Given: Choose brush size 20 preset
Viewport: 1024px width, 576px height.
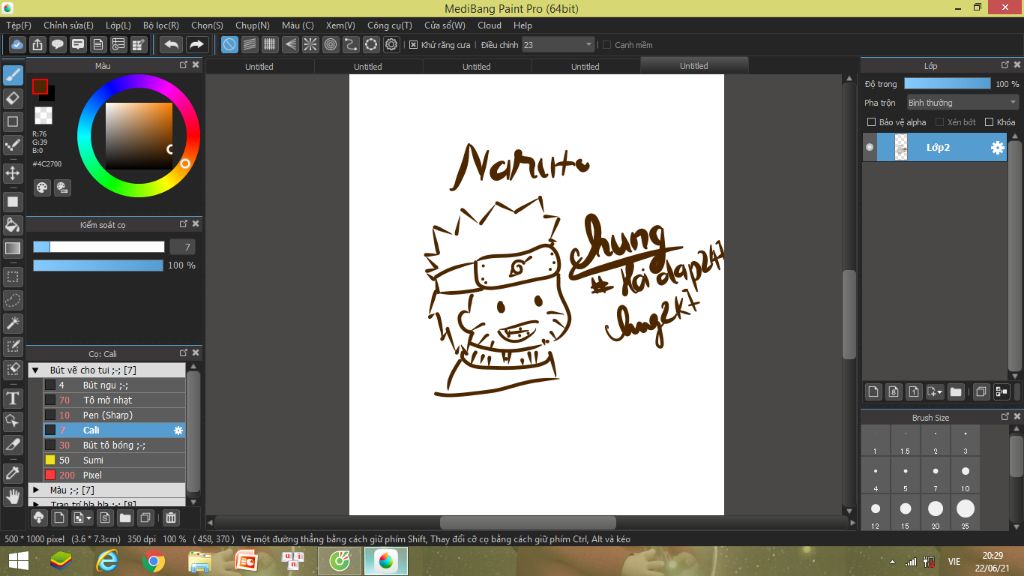Looking at the screenshot, I should point(935,513).
